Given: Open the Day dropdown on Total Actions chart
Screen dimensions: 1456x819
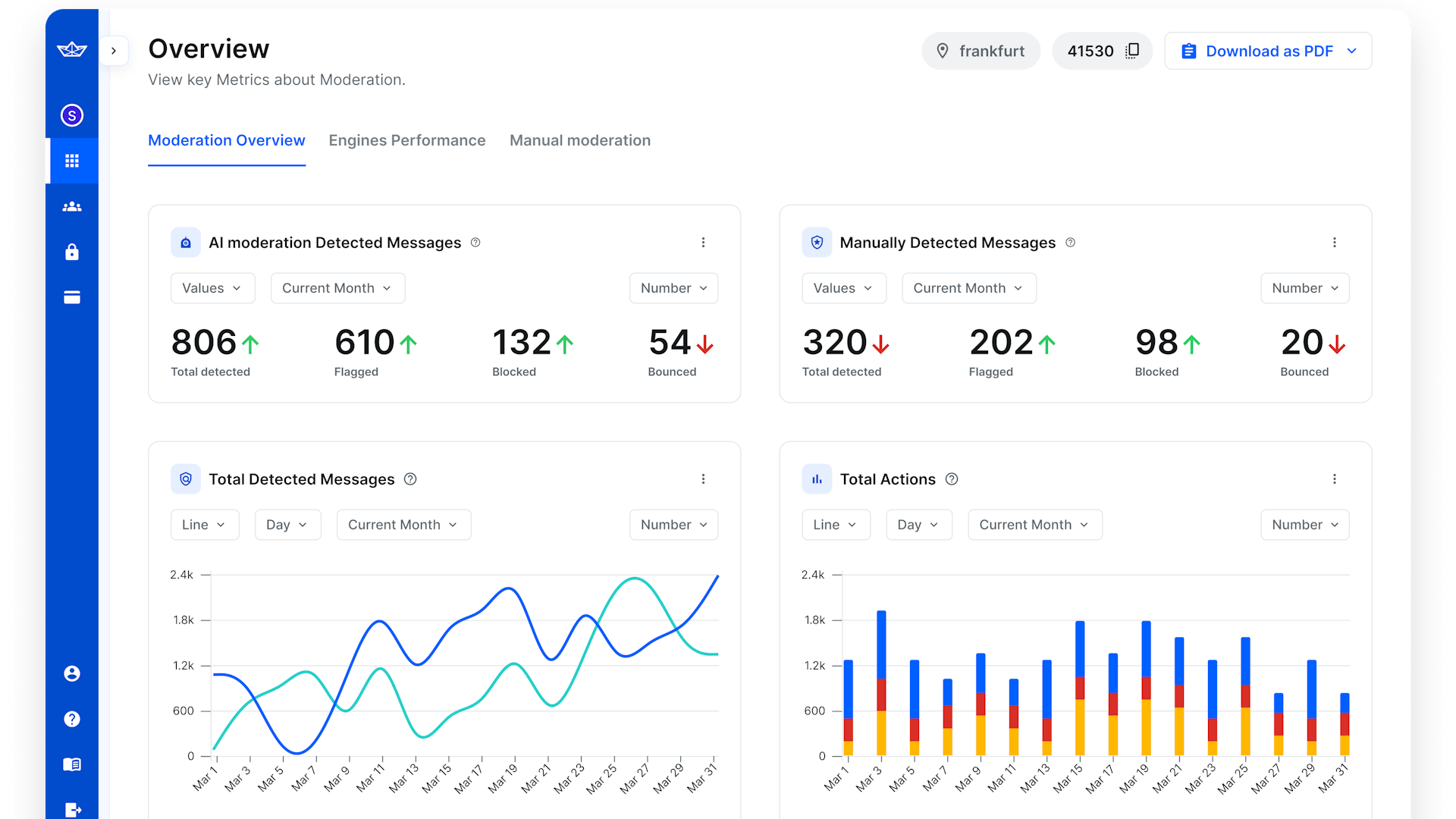Looking at the screenshot, I should coord(918,524).
